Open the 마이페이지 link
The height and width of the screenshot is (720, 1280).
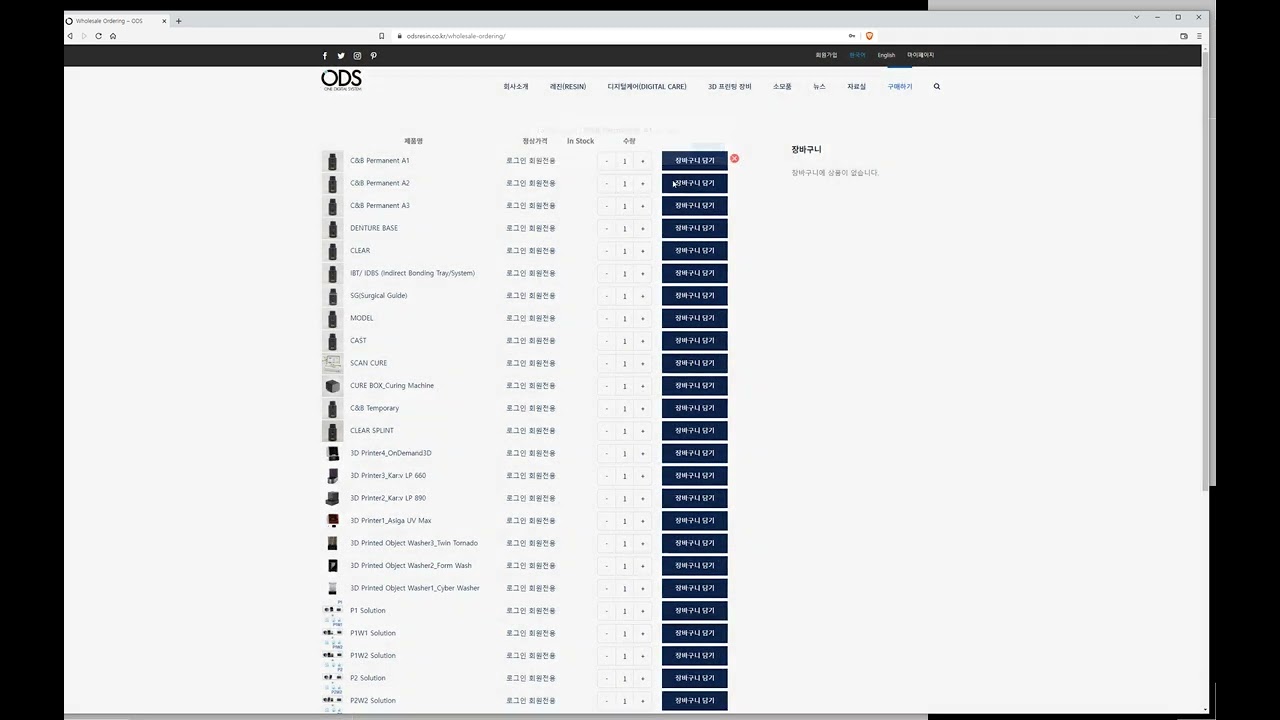pos(920,55)
